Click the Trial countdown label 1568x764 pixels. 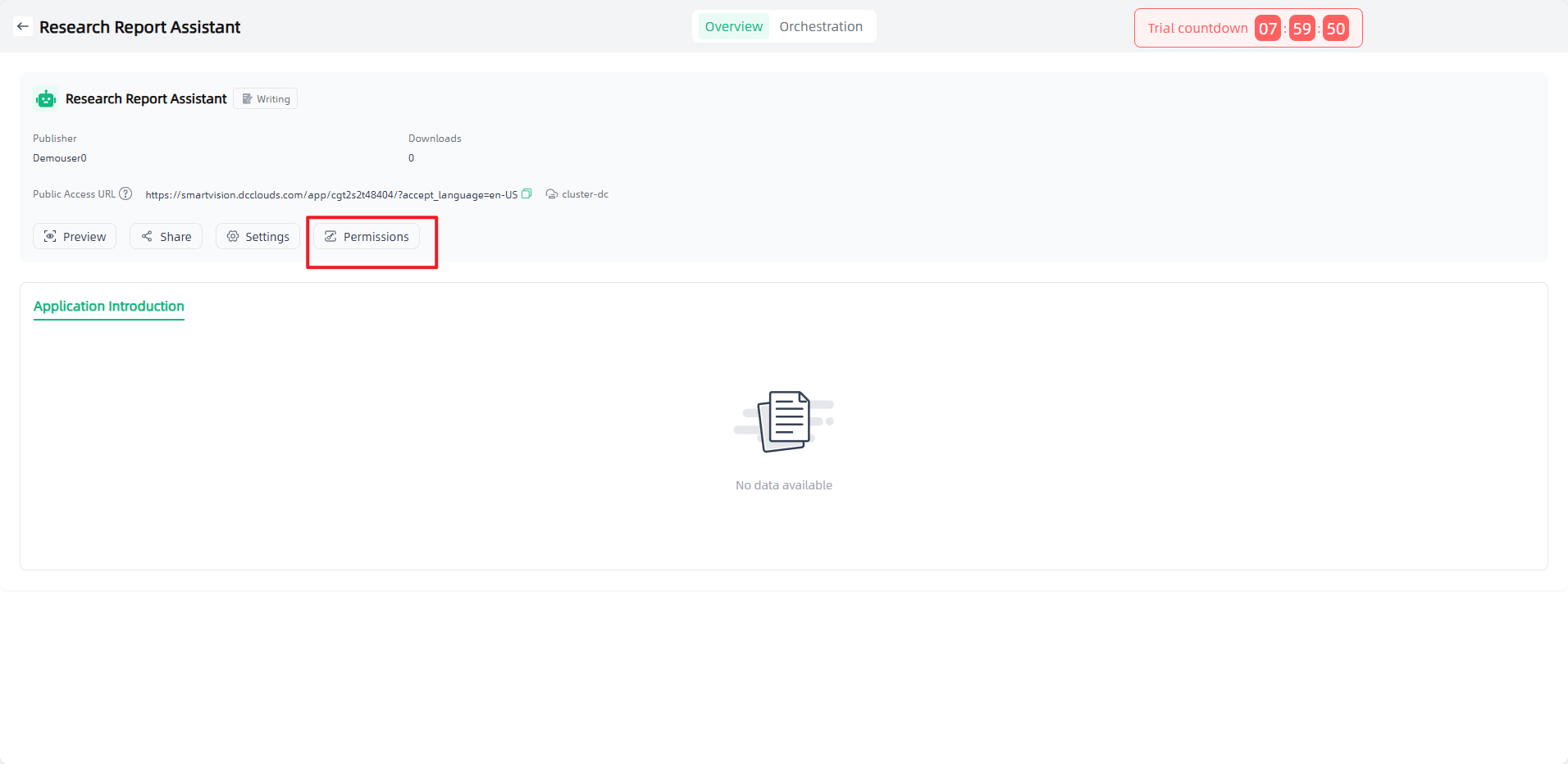(1197, 29)
